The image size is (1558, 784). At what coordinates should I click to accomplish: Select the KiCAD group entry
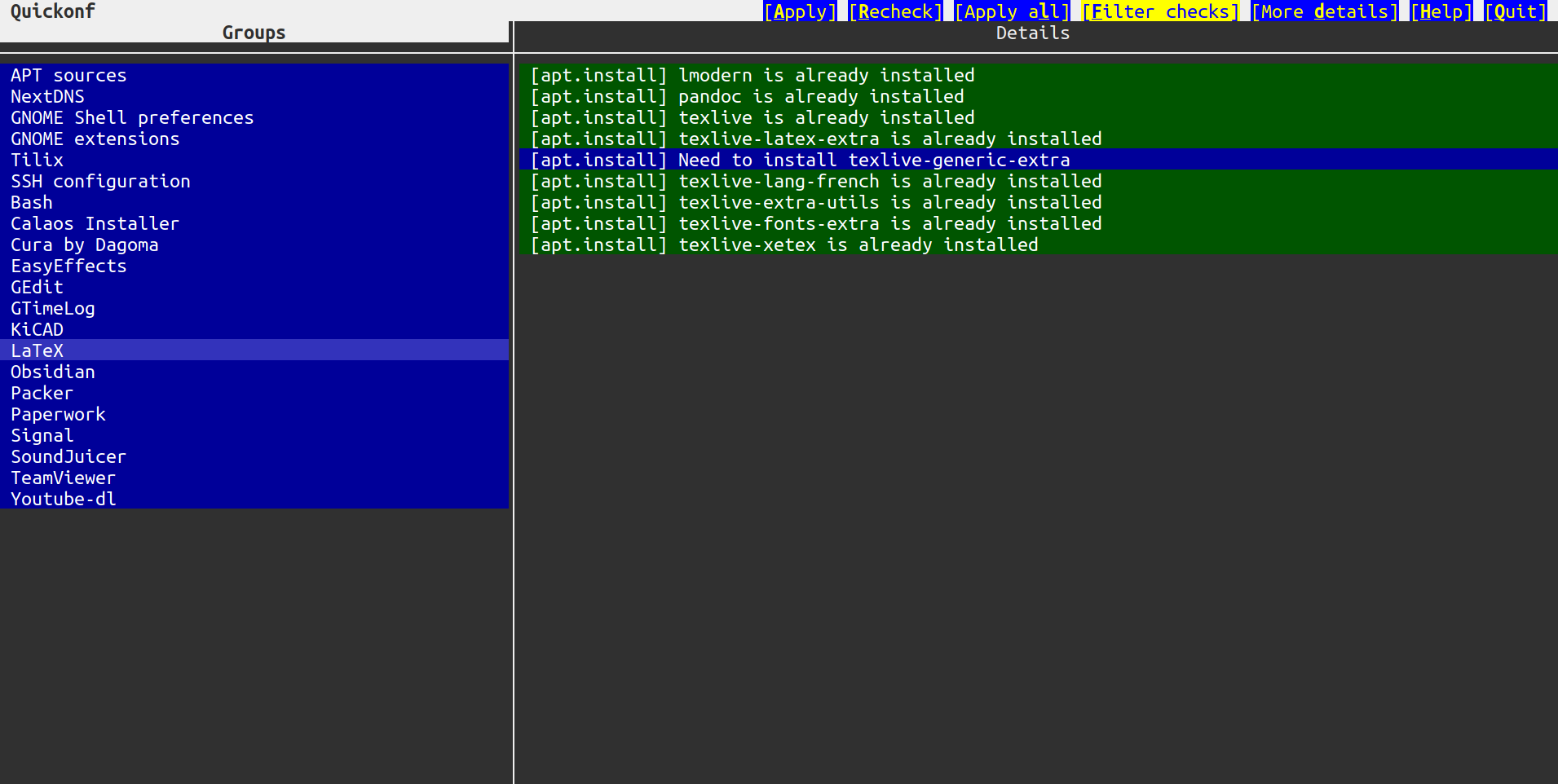(37, 330)
